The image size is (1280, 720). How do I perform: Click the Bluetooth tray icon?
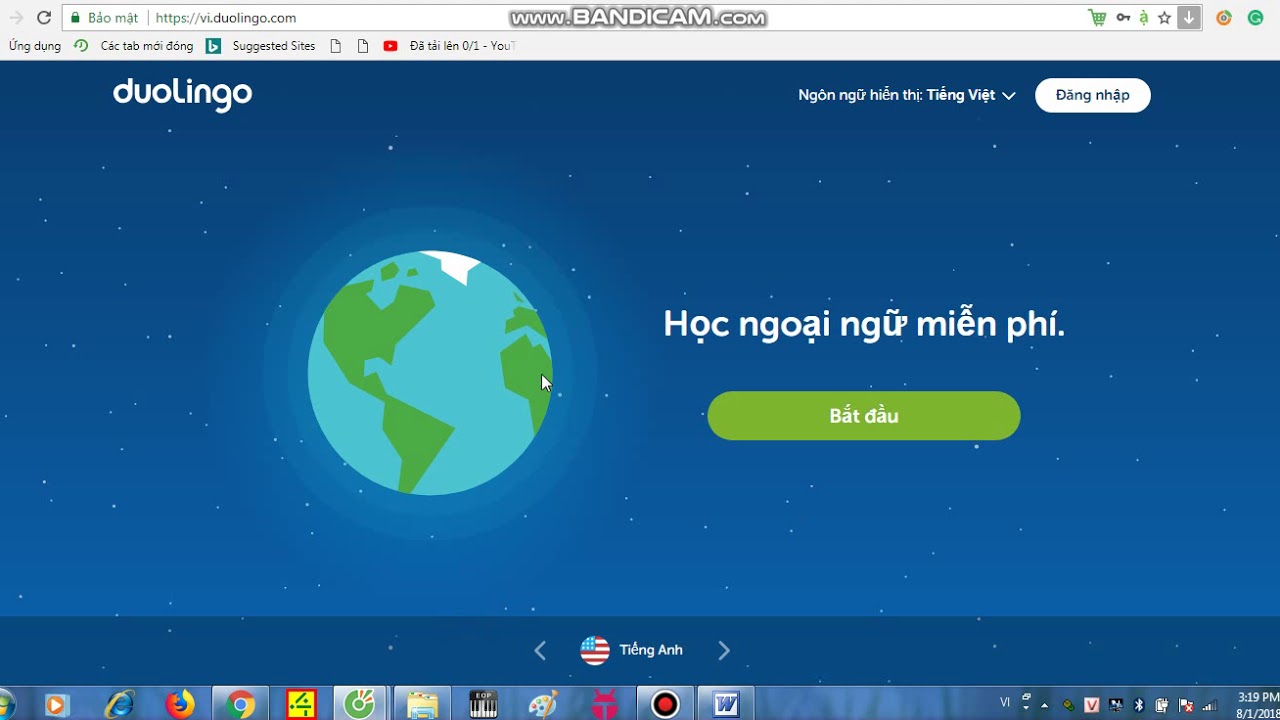click(x=1138, y=705)
